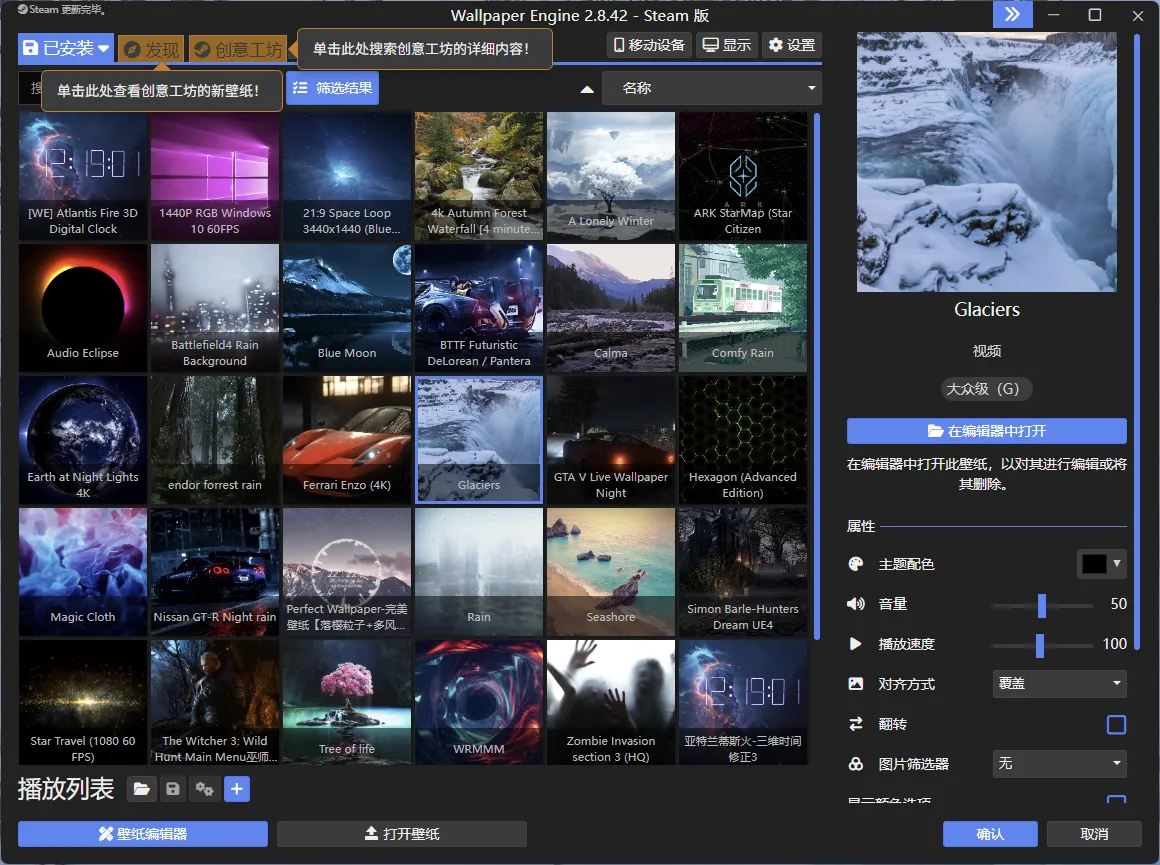1160x865 pixels.
Task: Click 播放速度 speed slider handle
Action: tap(1039, 645)
